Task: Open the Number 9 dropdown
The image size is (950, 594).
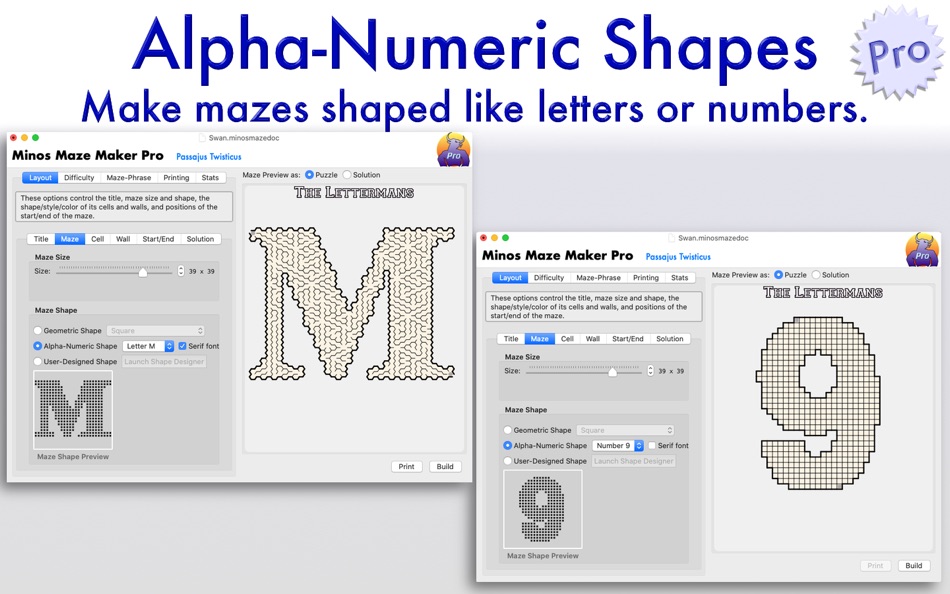Action: click(x=617, y=446)
